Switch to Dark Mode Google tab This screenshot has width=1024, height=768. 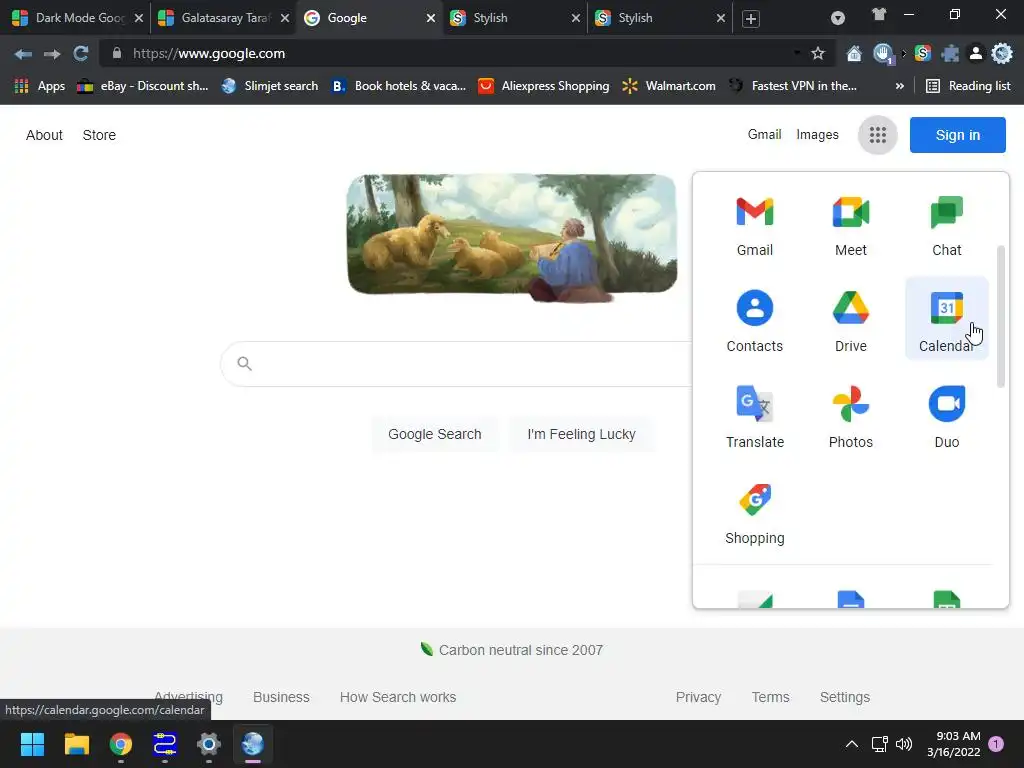[75, 18]
